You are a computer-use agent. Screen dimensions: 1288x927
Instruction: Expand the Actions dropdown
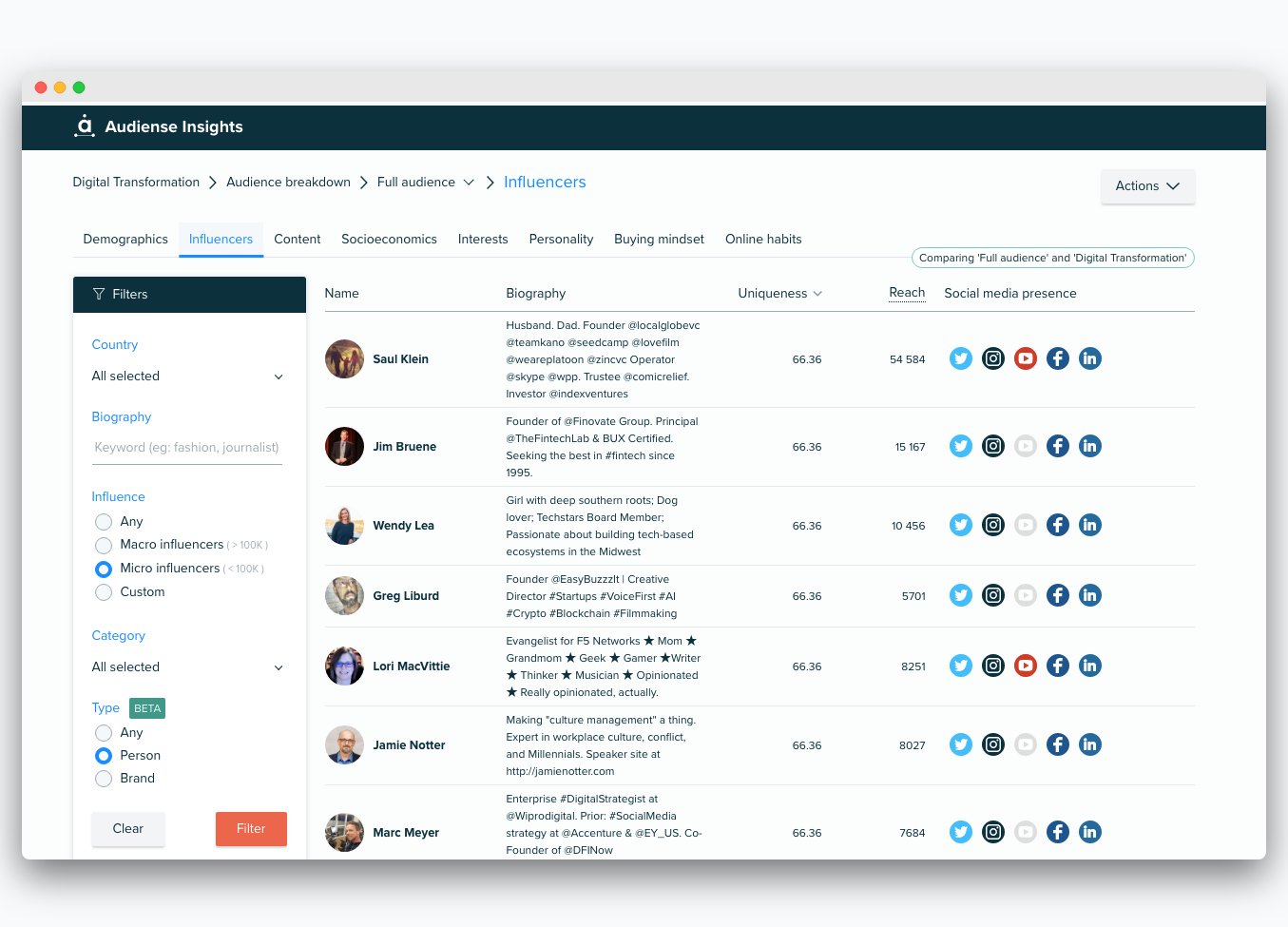pyautogui.click(x=1147, y=186)
